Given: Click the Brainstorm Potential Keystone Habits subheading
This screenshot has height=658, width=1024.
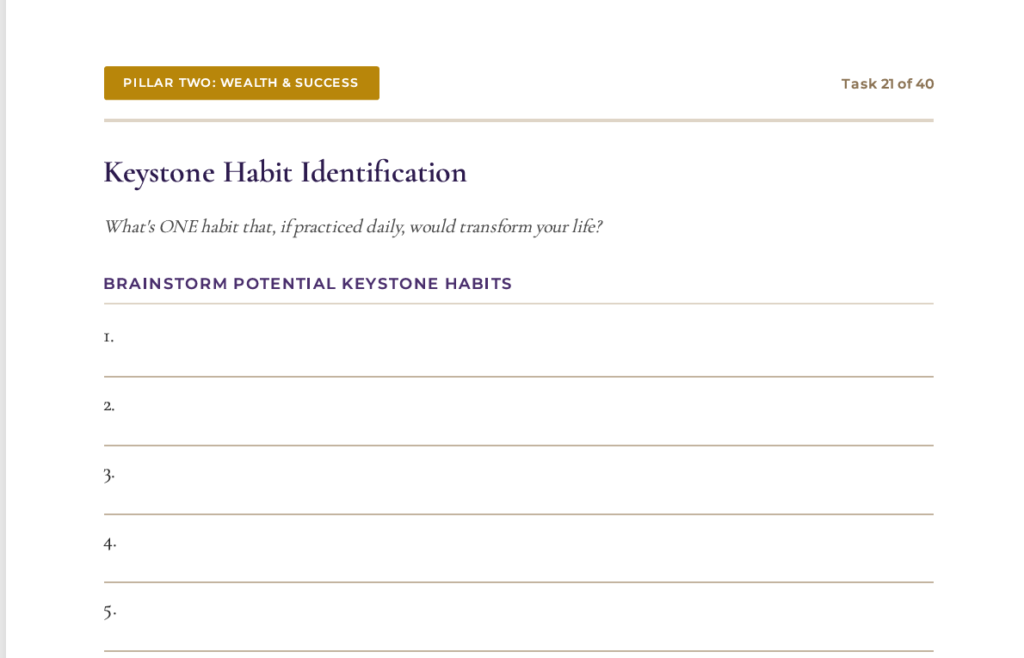Looking at the screenshot, I should (307, 284).
